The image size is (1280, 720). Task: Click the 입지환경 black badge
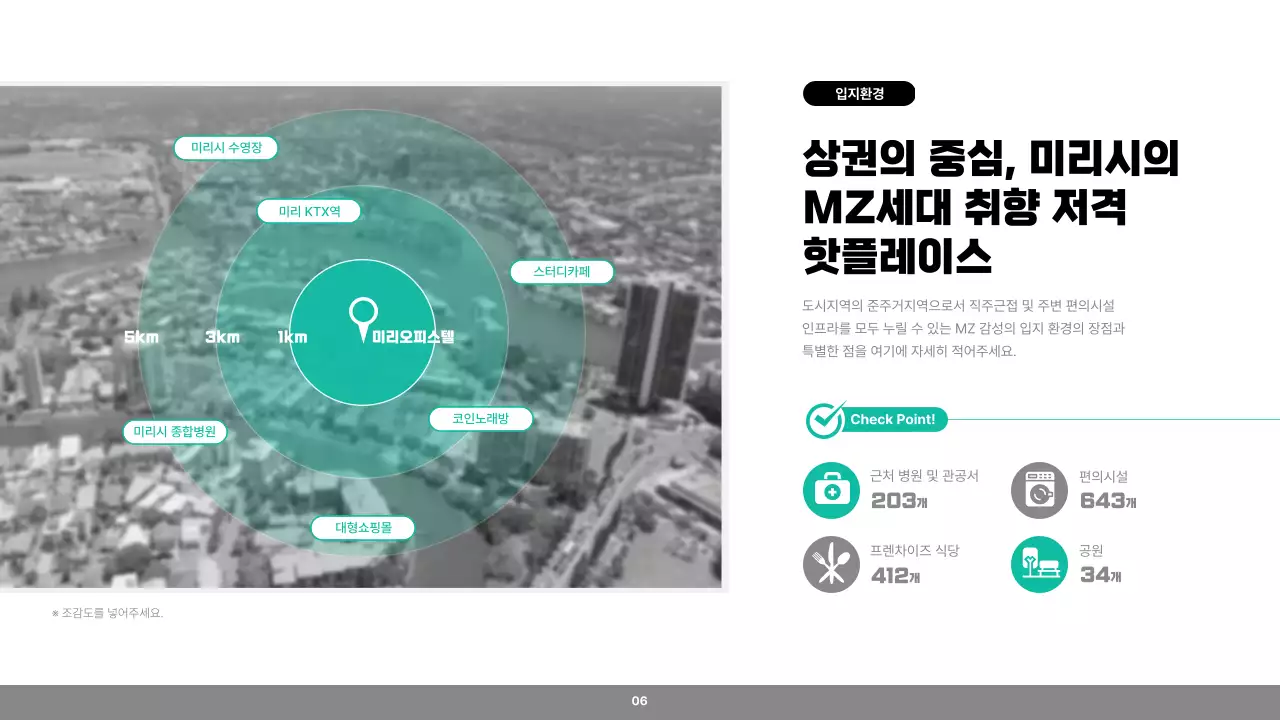pyautogui.click(x=860, y=93)
